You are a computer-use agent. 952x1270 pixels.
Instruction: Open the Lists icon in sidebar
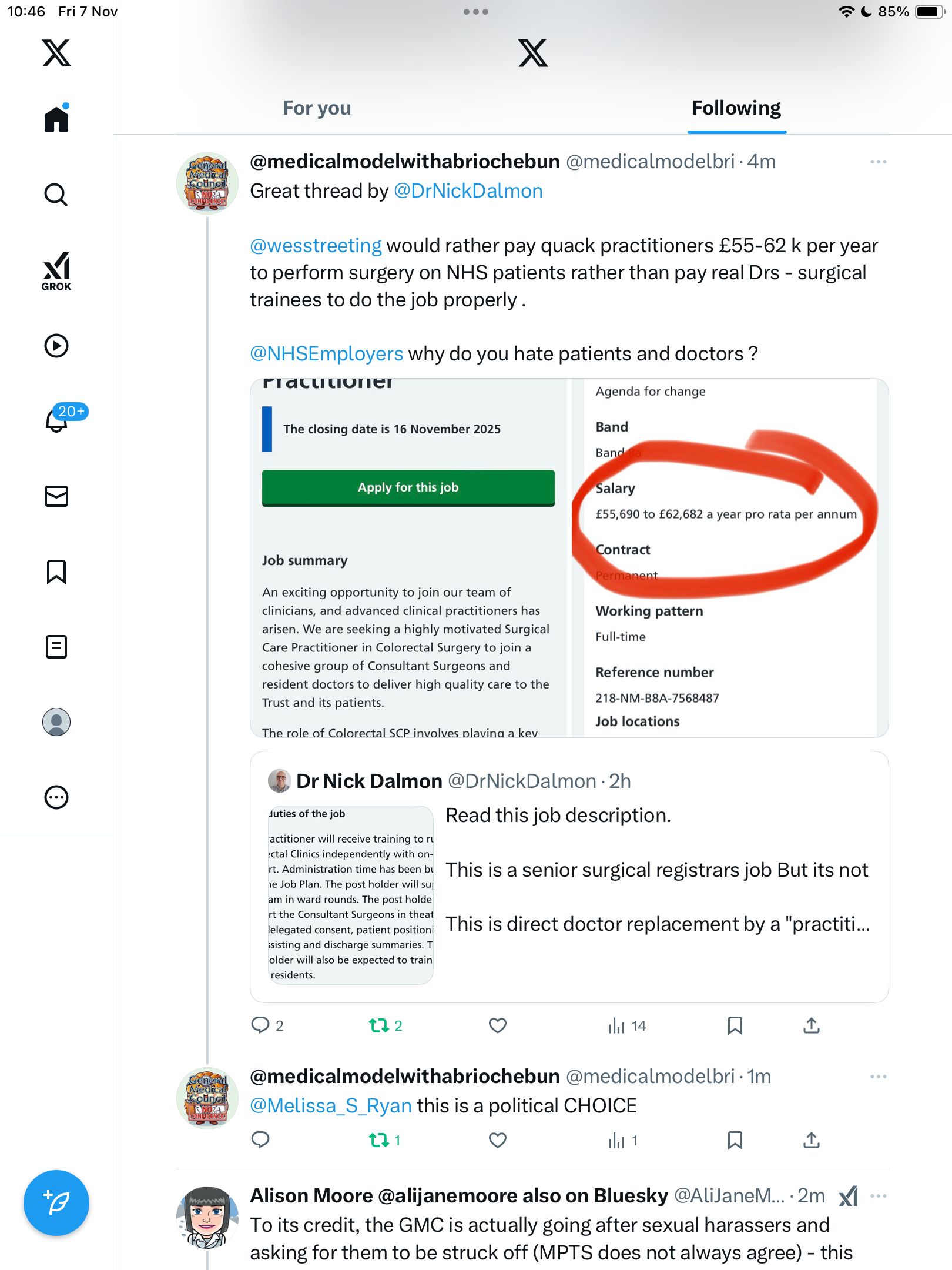tap(56, 647)
